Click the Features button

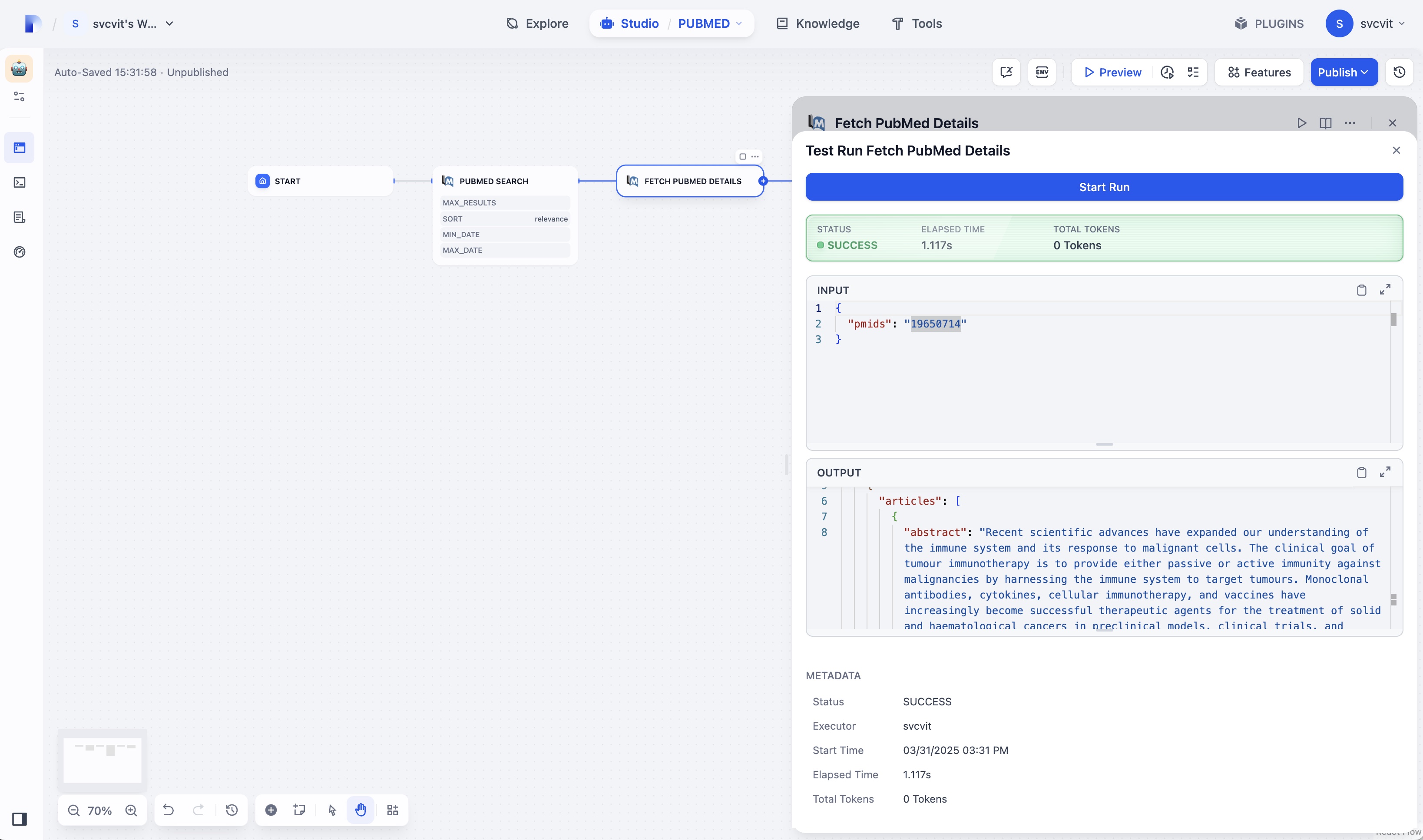[1259, 72]
